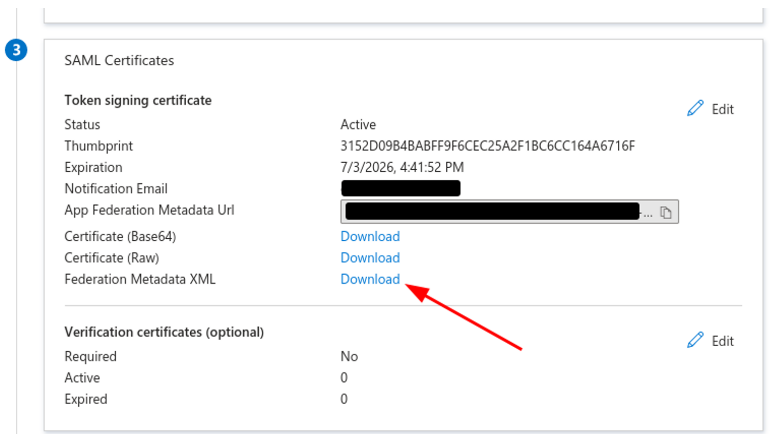Click the Active status value
771x434 pixels.
358,125
